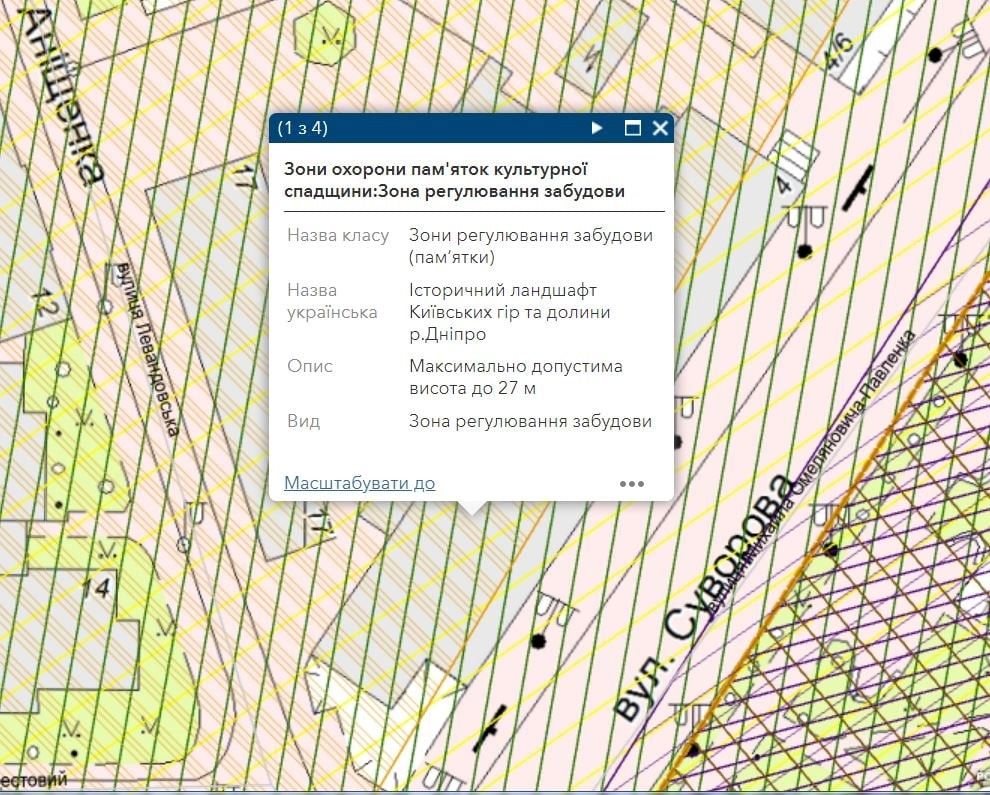Select the 'Назва класу' field label
This screenshot has height=795, width=990.
[337, 236]
